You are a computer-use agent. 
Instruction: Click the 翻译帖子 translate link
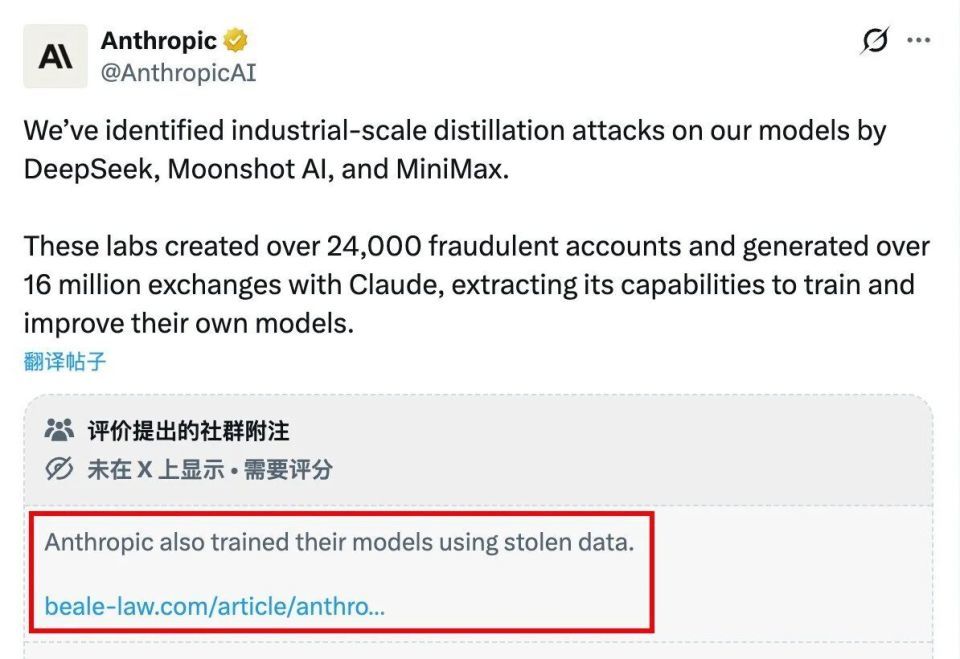65,362
